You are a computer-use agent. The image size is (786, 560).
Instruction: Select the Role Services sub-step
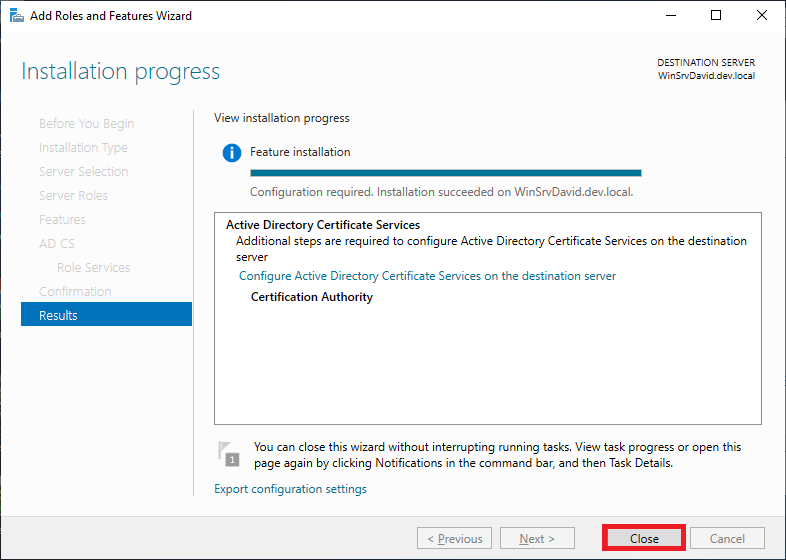coord(93,268)
